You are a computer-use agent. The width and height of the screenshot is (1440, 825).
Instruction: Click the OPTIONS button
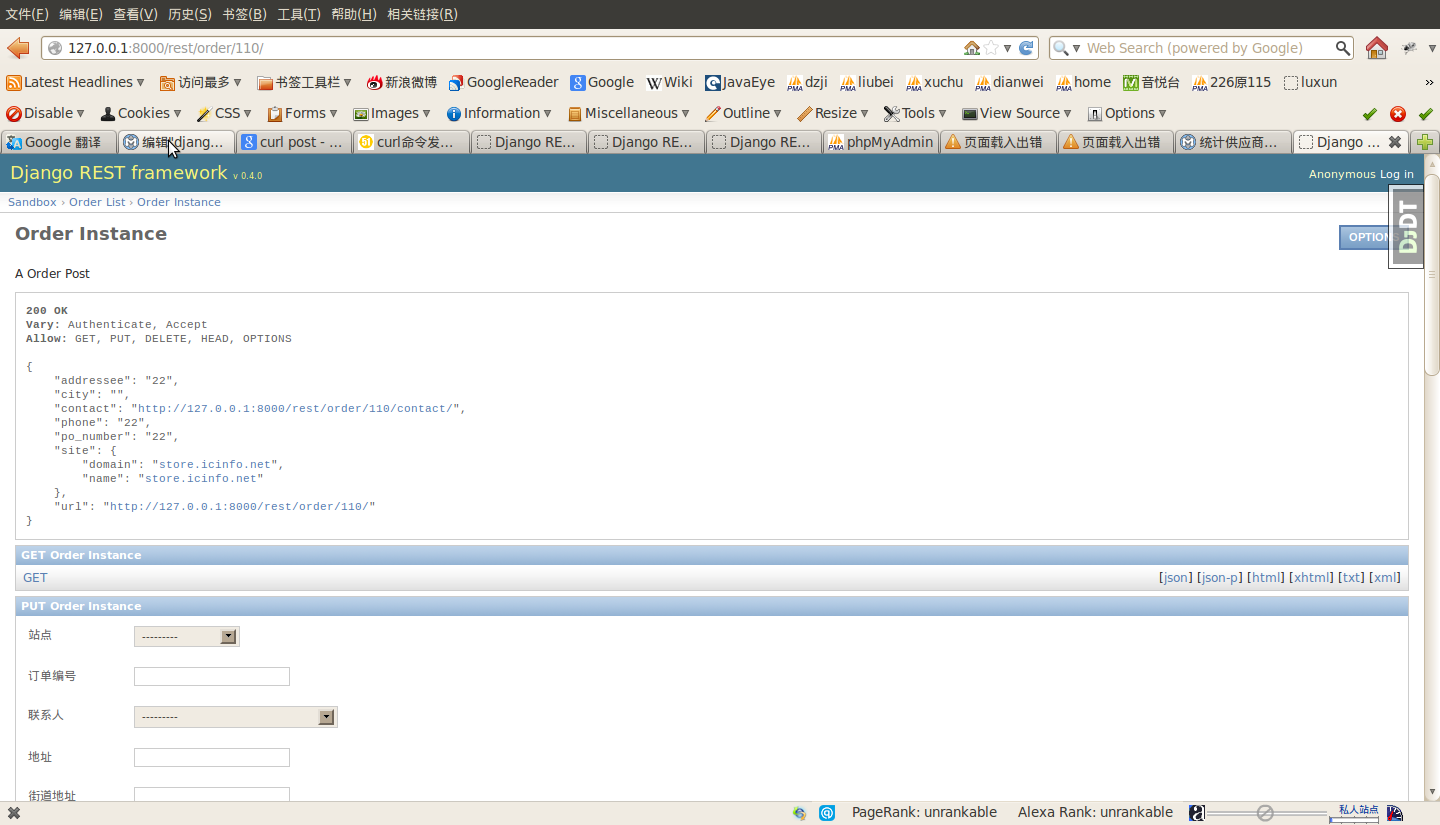(1367, 237)
